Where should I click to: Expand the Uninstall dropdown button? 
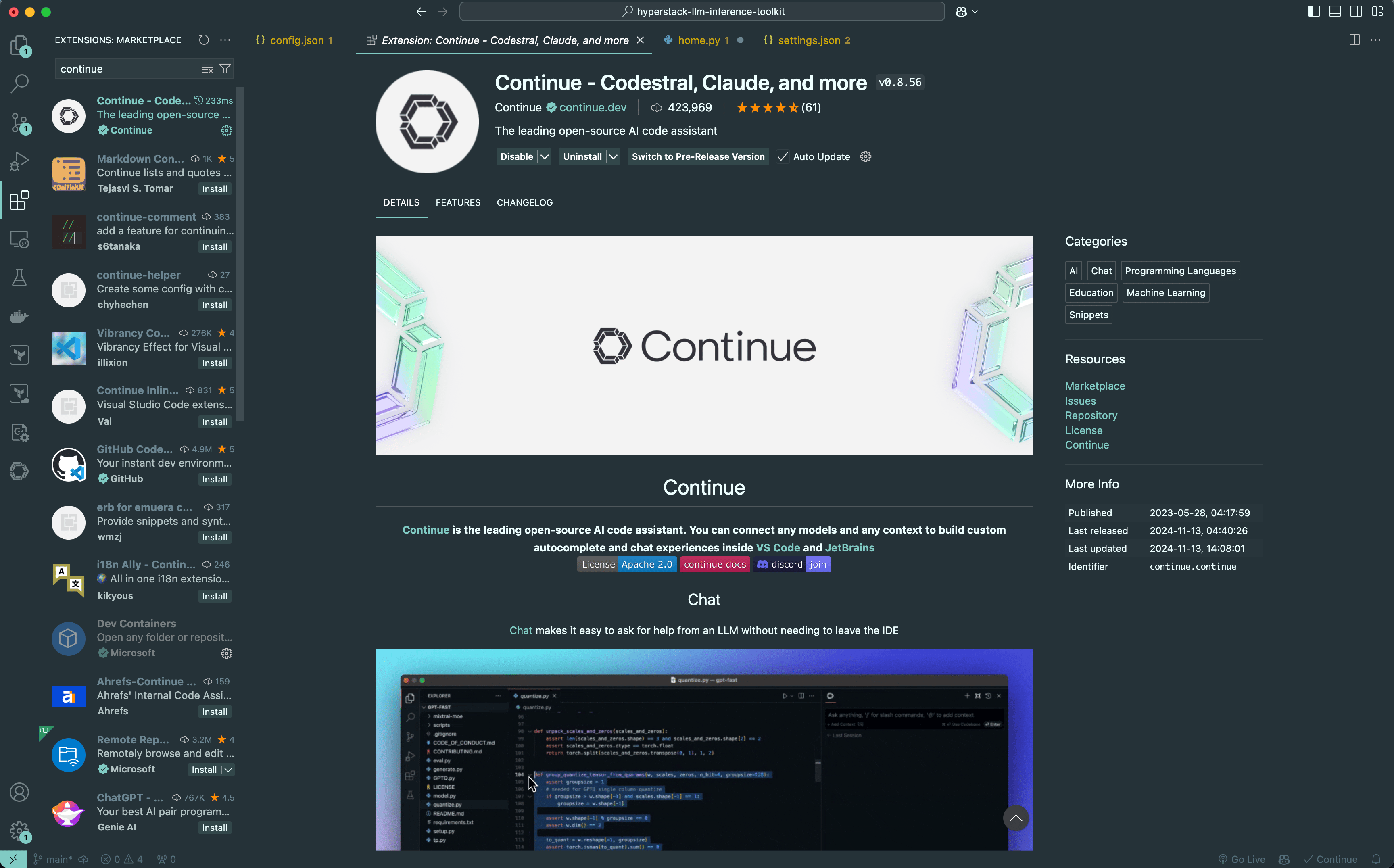[614, 156]
